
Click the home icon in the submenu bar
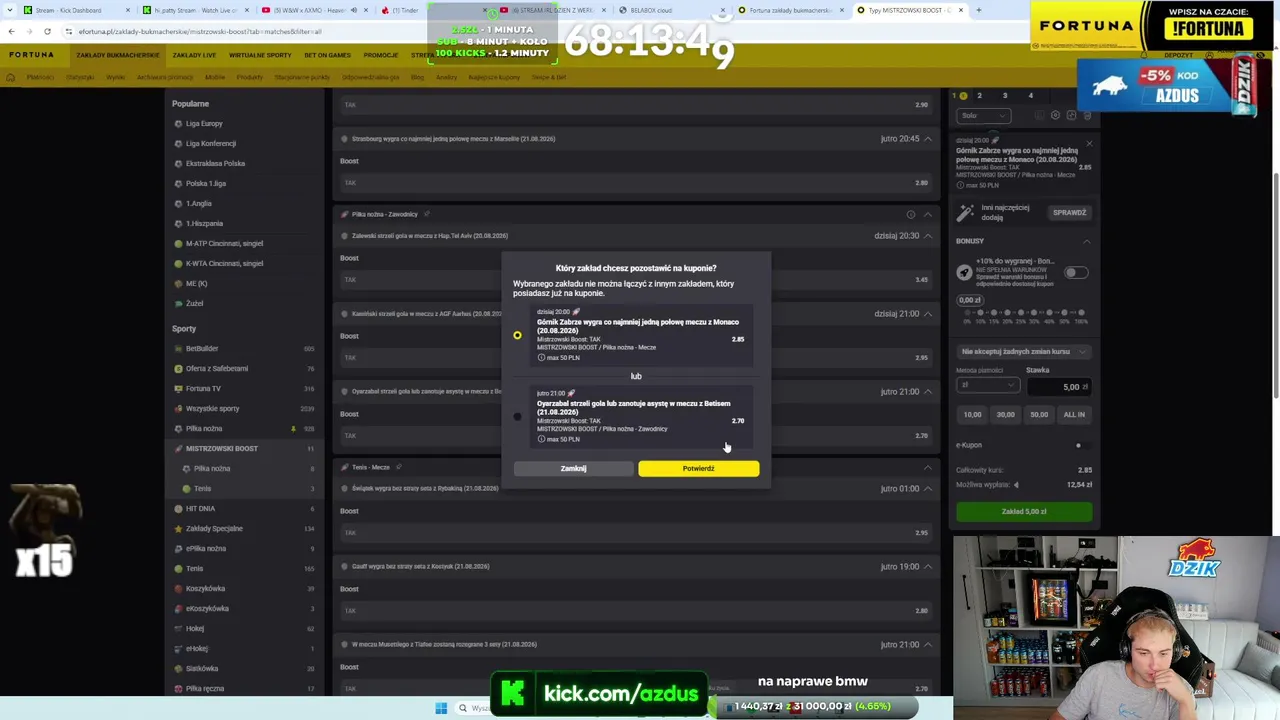pyautogui.click(x=11, y=77)
